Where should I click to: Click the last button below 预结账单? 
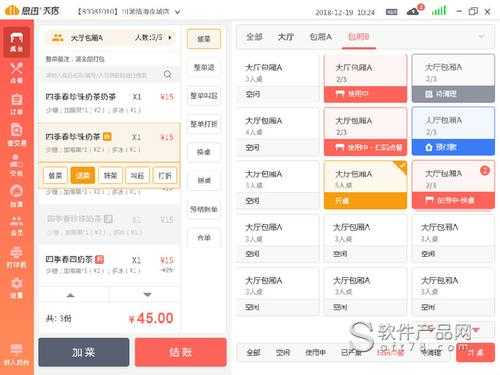204,237
